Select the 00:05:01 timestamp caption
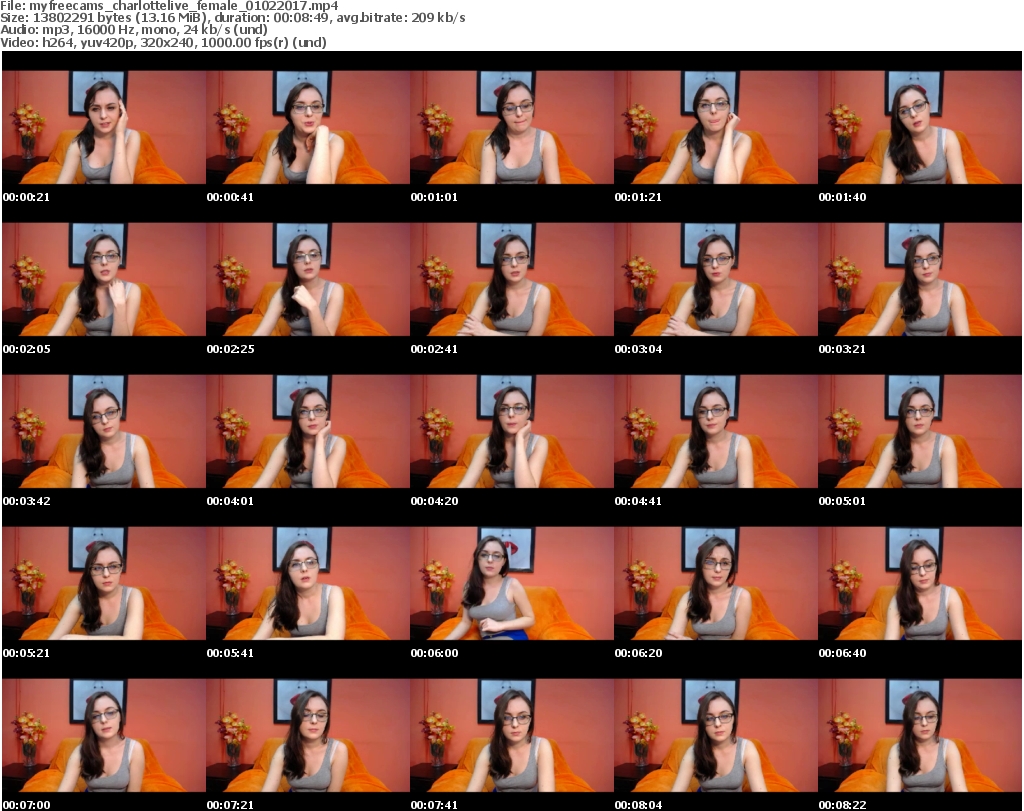Image resolution: width=1024 pixels, height=811 pixels. click(x=842, y=501)
